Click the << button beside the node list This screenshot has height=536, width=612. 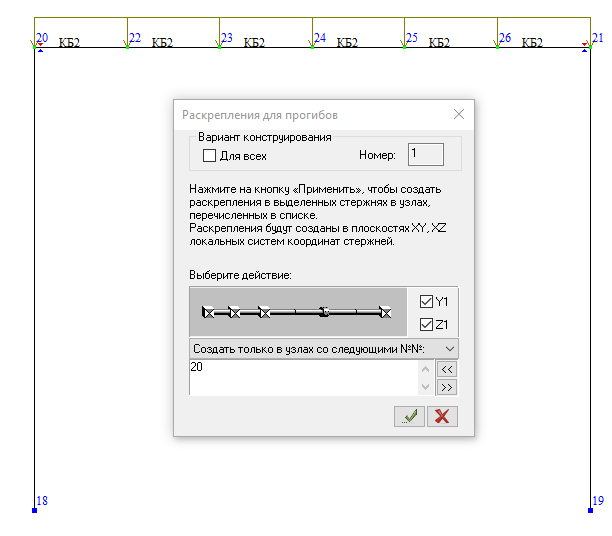coord(447,369)
